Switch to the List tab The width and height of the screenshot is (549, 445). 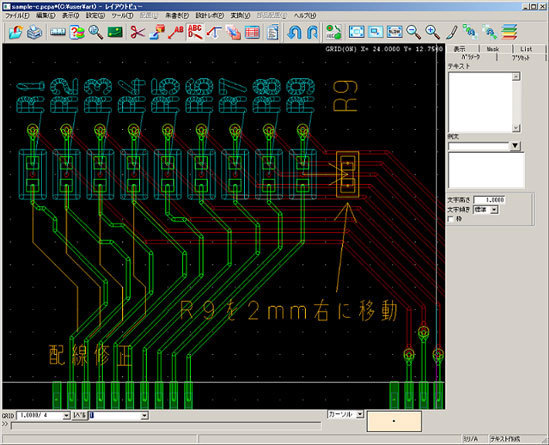[x=526, y=49]
